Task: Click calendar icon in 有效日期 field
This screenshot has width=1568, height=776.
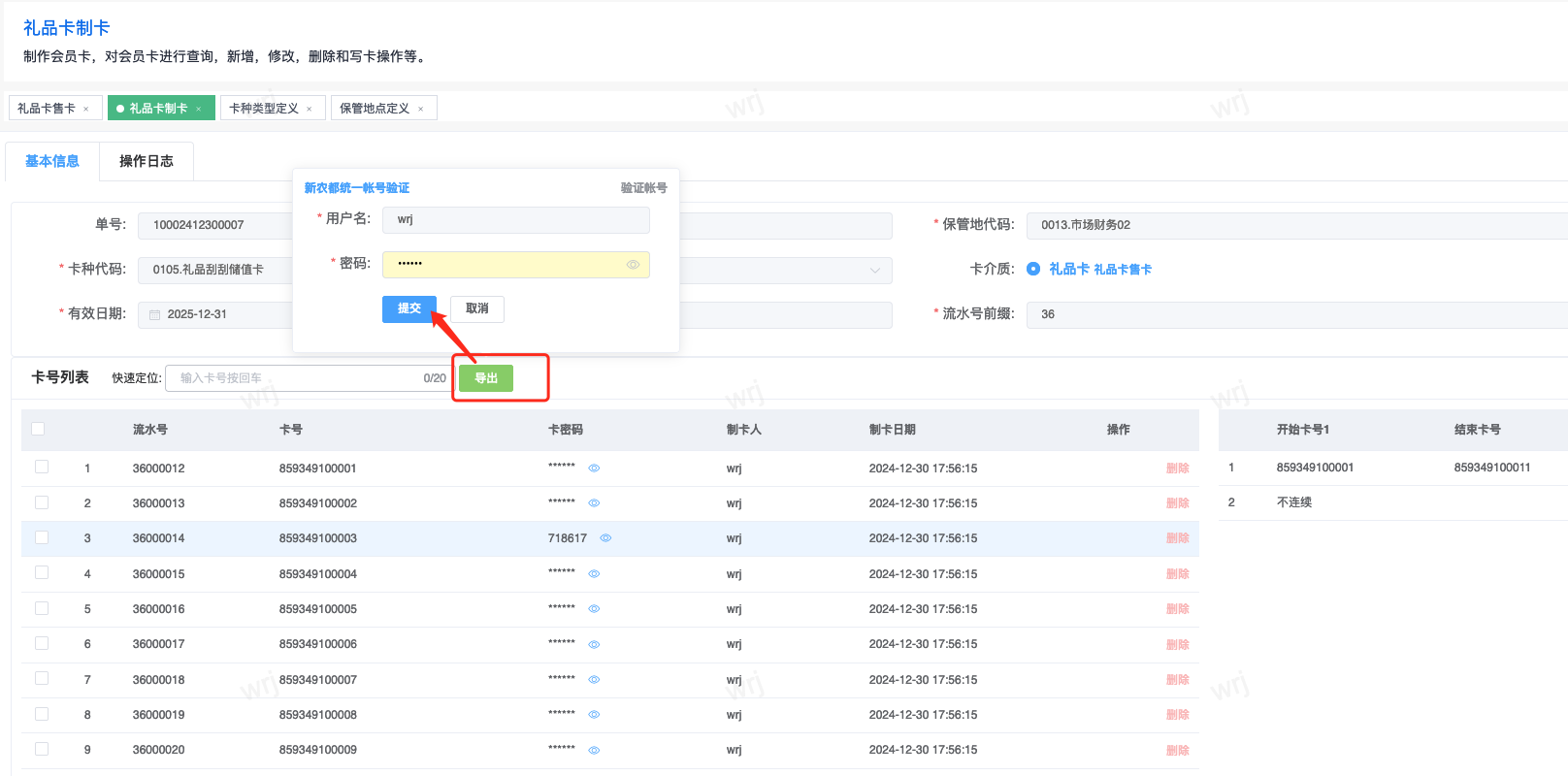Action: [154, 314]
